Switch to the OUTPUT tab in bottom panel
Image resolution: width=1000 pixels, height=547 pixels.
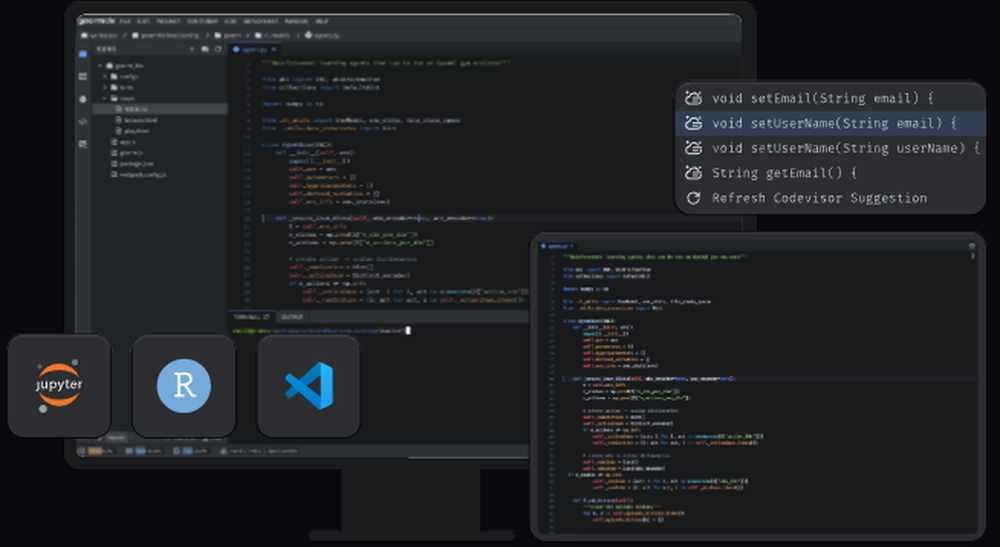[292, 317]
